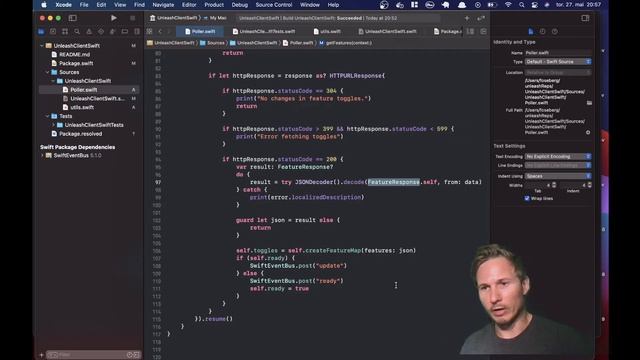Toggle the navigator sidebar visibility

click(73, 18)
